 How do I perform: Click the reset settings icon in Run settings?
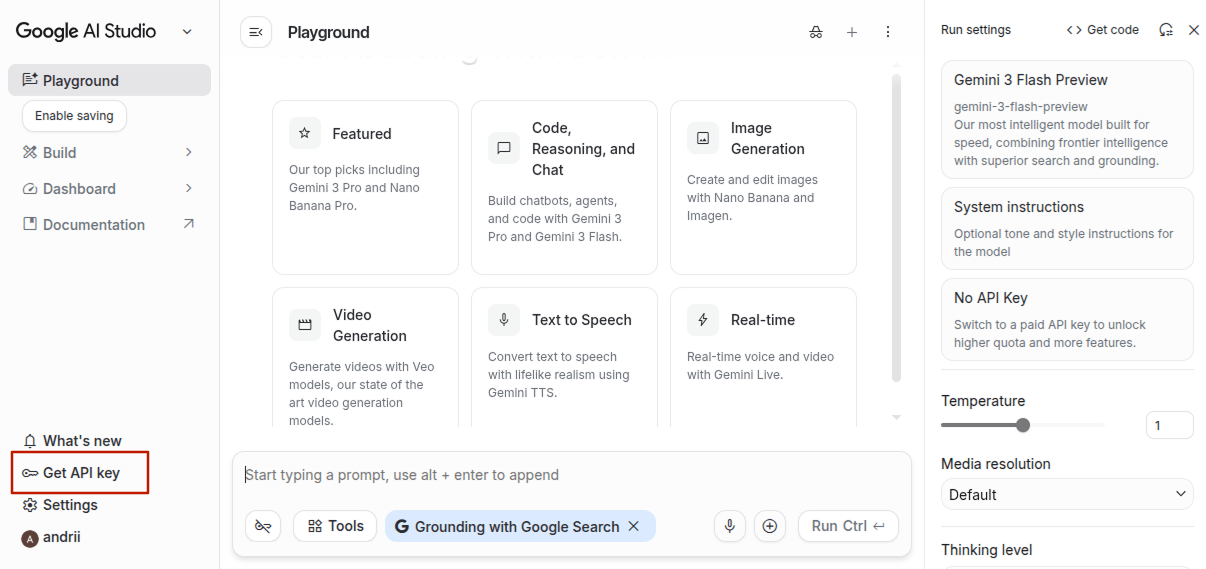(x=1166, y=30)
